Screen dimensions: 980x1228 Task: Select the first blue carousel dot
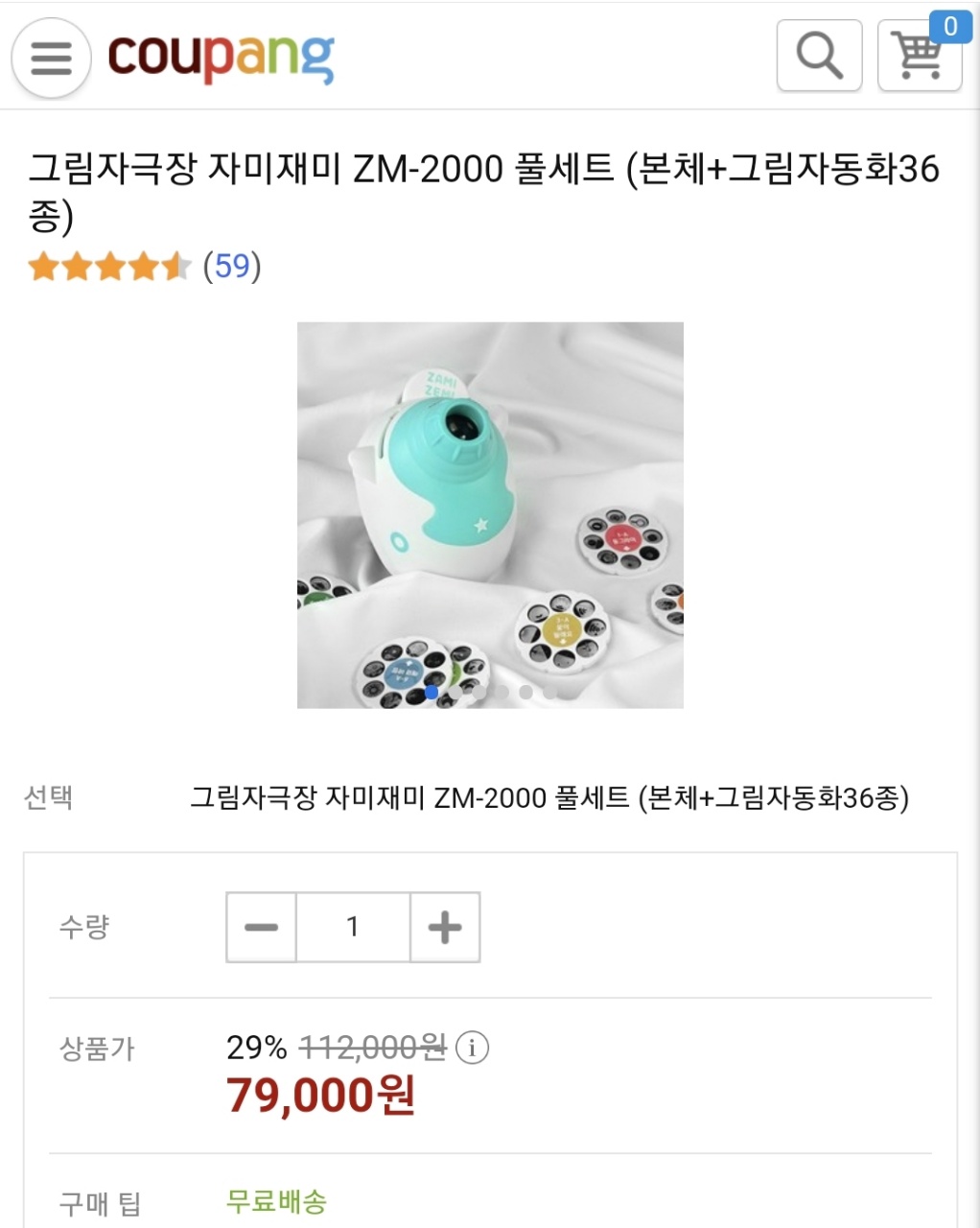pos(432,692)
